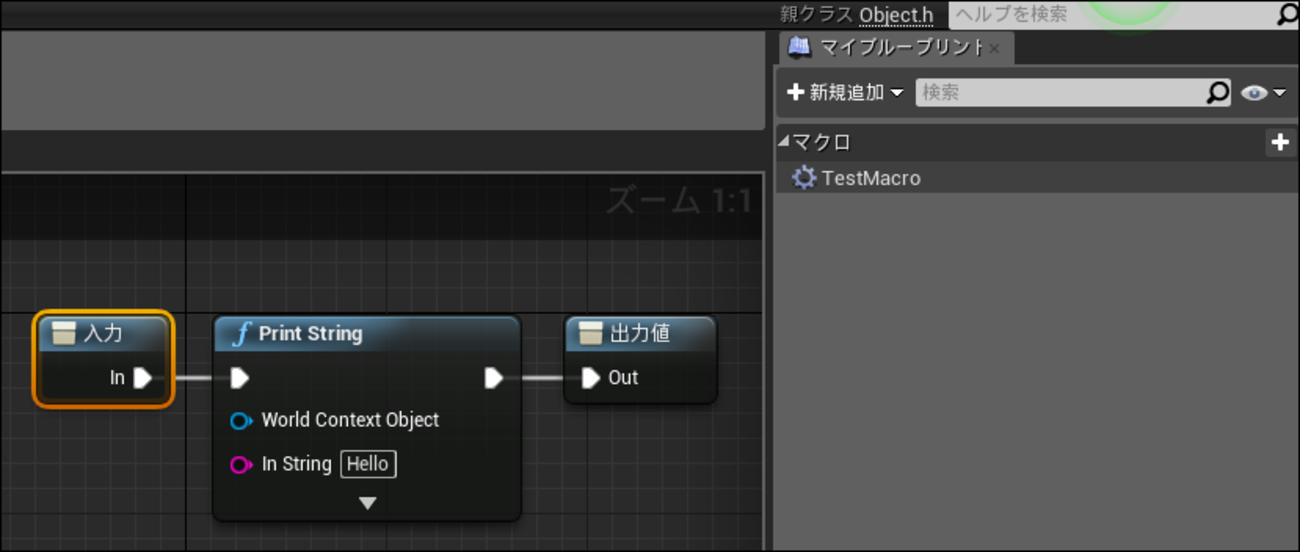1300x552 pixels.
Task: Click Print String input execution pin
Action: click(239, 377)
